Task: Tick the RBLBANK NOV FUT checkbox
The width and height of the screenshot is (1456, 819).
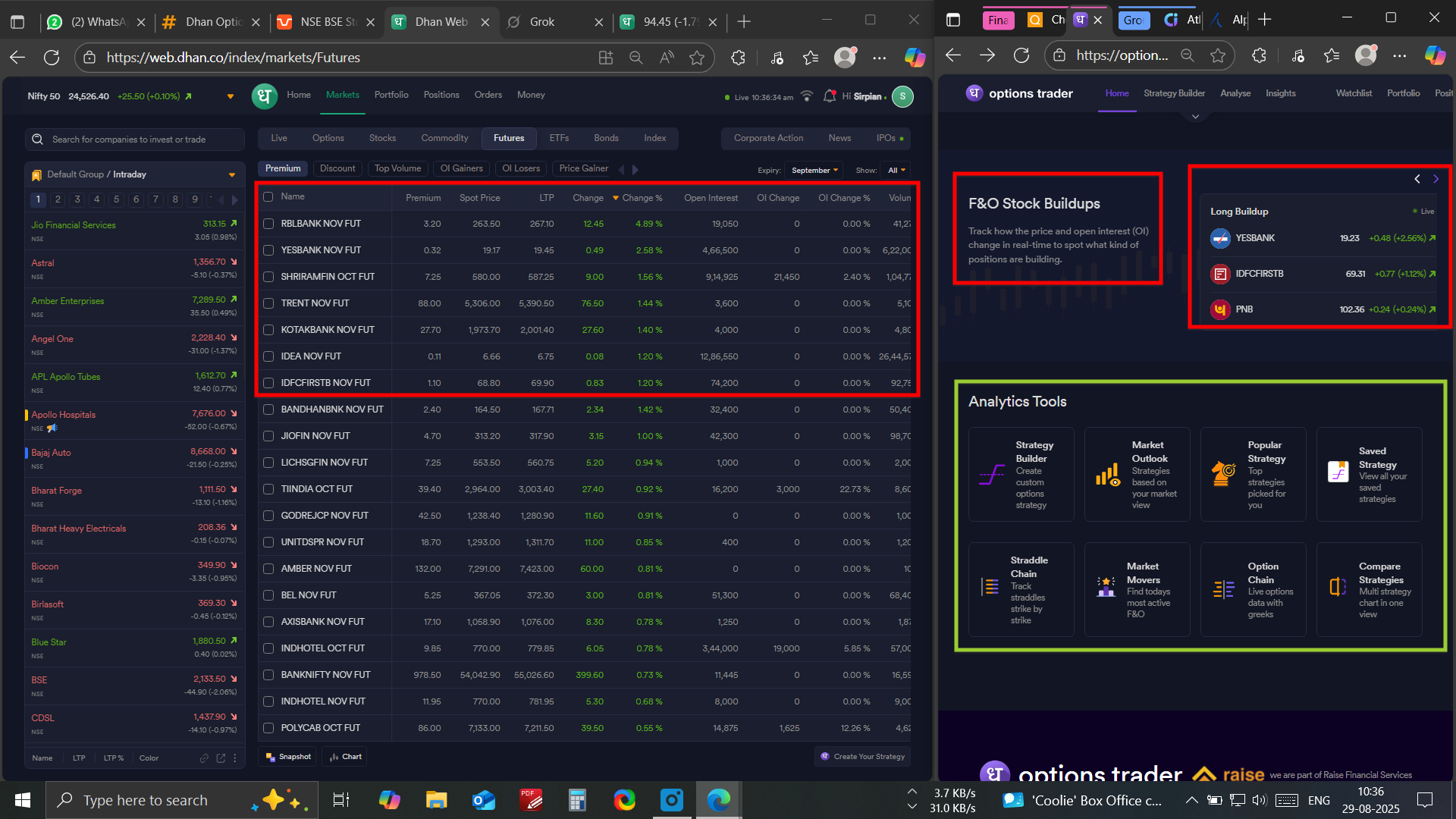Action: [x=268, y=224]
